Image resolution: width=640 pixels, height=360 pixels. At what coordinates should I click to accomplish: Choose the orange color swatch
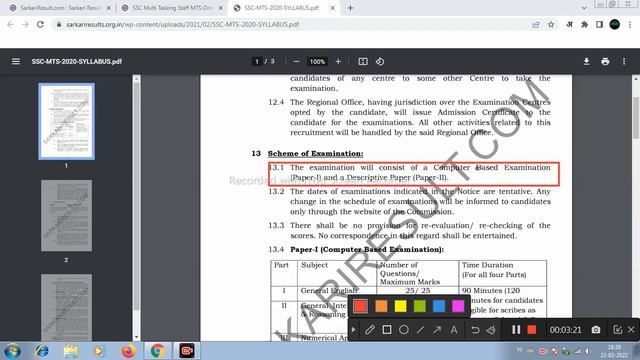[381, 306]
